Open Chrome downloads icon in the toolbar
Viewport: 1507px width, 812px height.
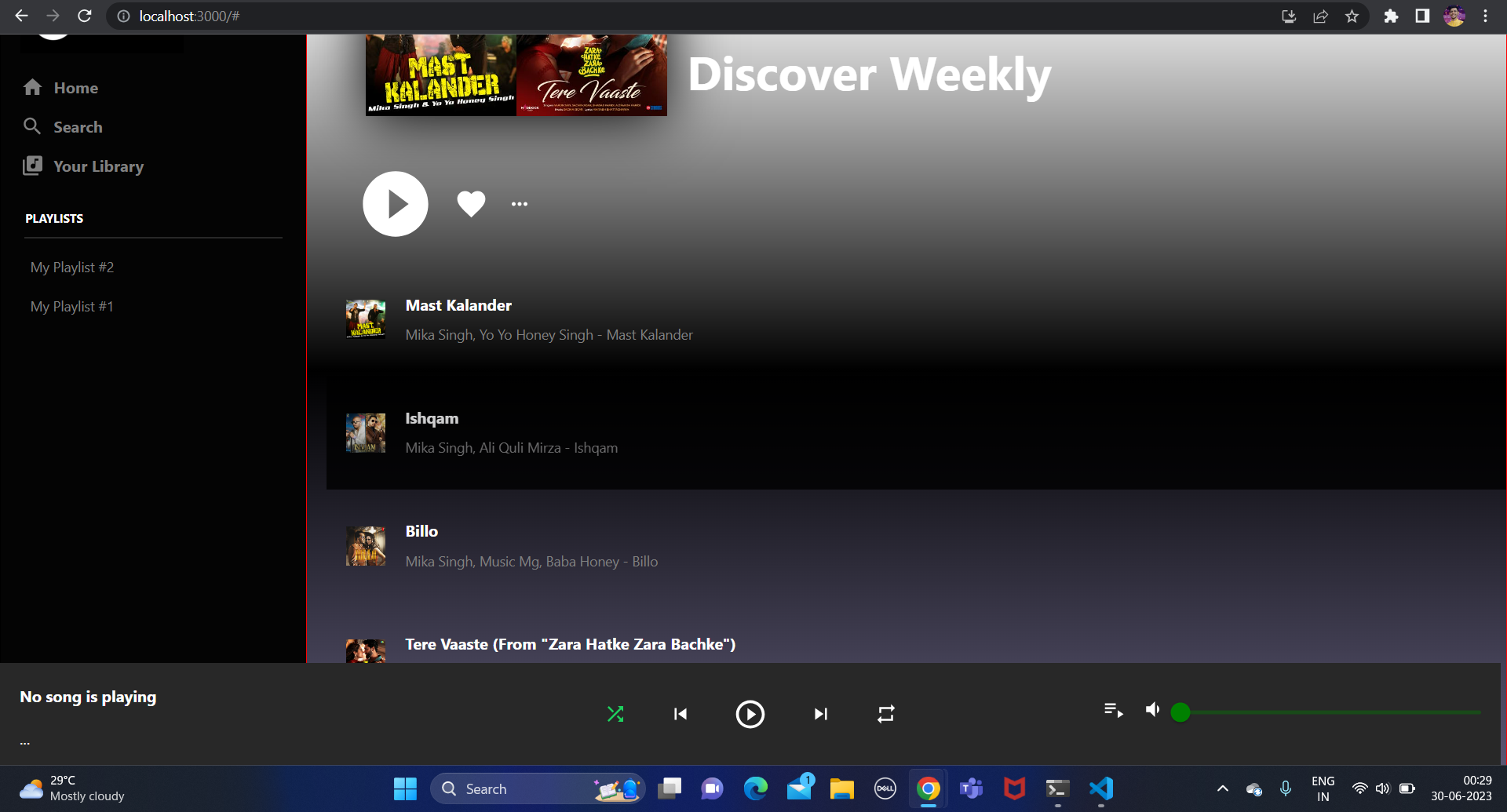pyautogui.click(x=1288, y=16)
